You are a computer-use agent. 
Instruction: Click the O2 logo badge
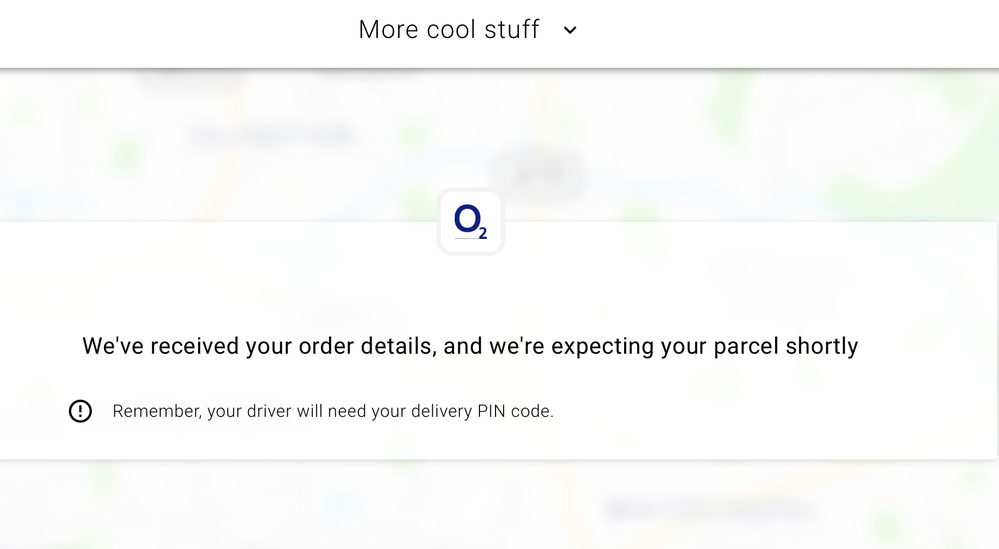470,221
